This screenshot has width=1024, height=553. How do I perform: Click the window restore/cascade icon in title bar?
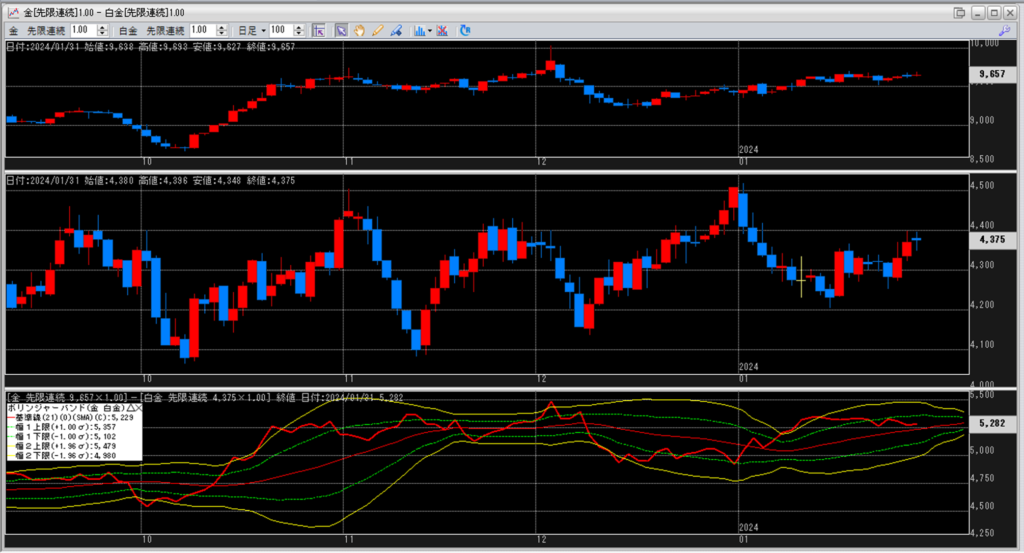click(960, 12)
